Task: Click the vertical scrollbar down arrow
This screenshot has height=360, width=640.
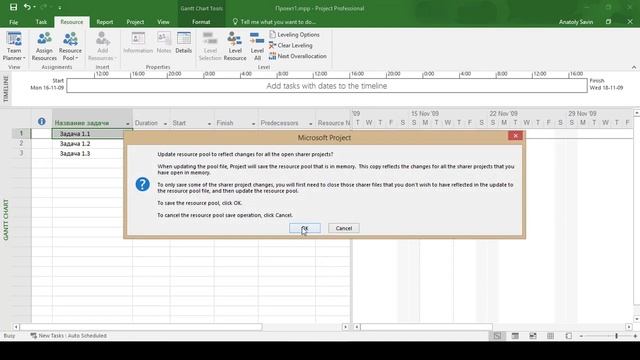Action: tap(636, 319)
